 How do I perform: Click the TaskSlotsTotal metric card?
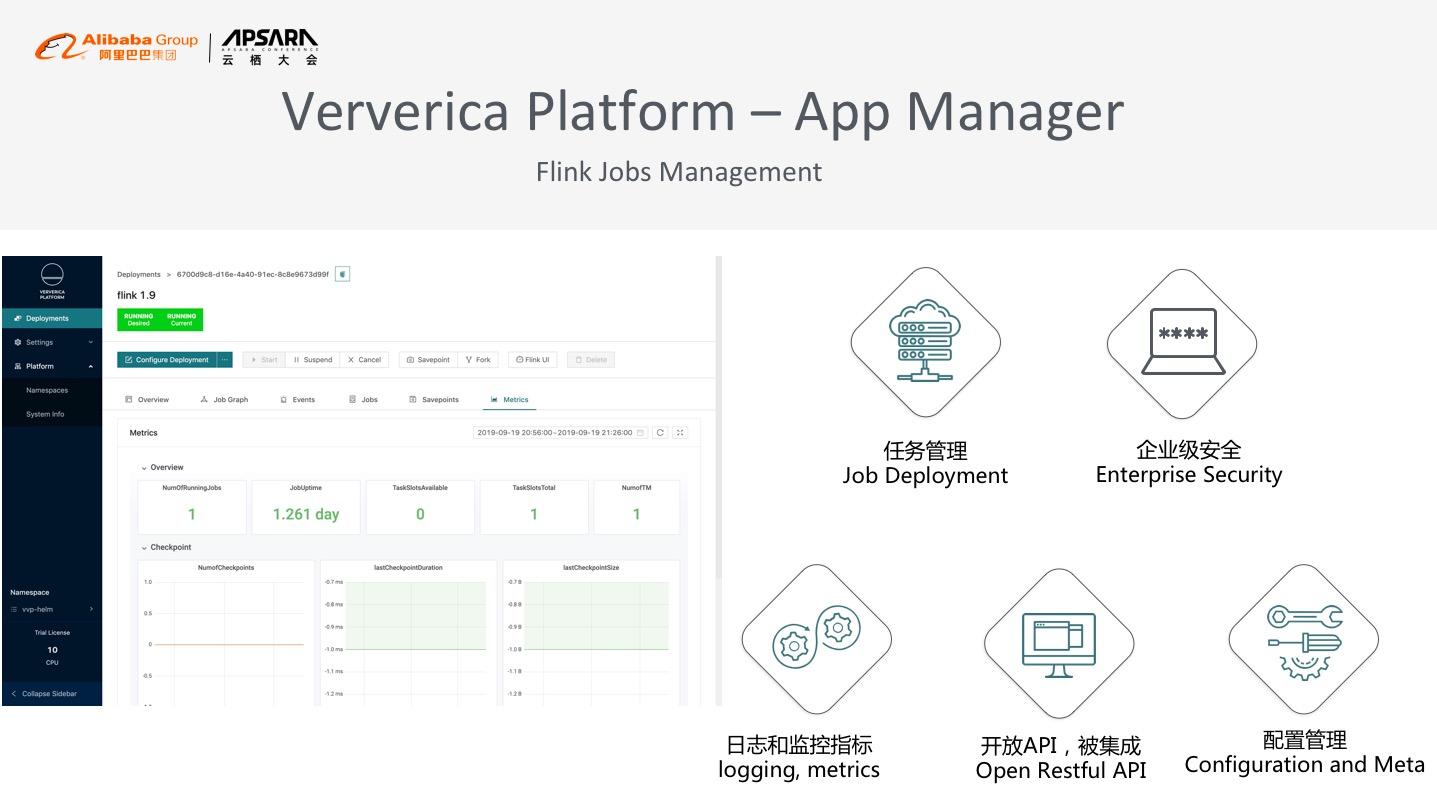click(x=534, y=507)
